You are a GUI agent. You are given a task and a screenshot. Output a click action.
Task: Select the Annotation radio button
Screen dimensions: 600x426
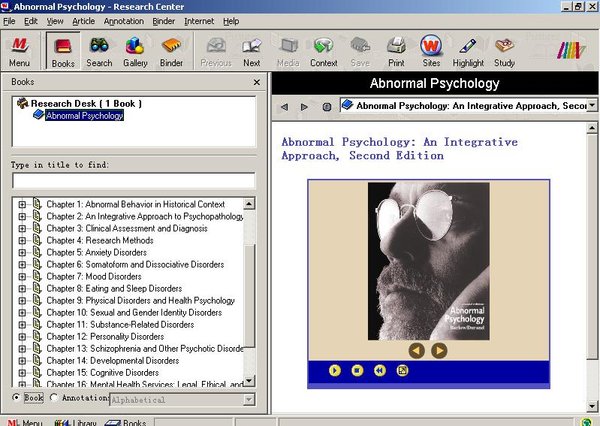click(54, 398)
